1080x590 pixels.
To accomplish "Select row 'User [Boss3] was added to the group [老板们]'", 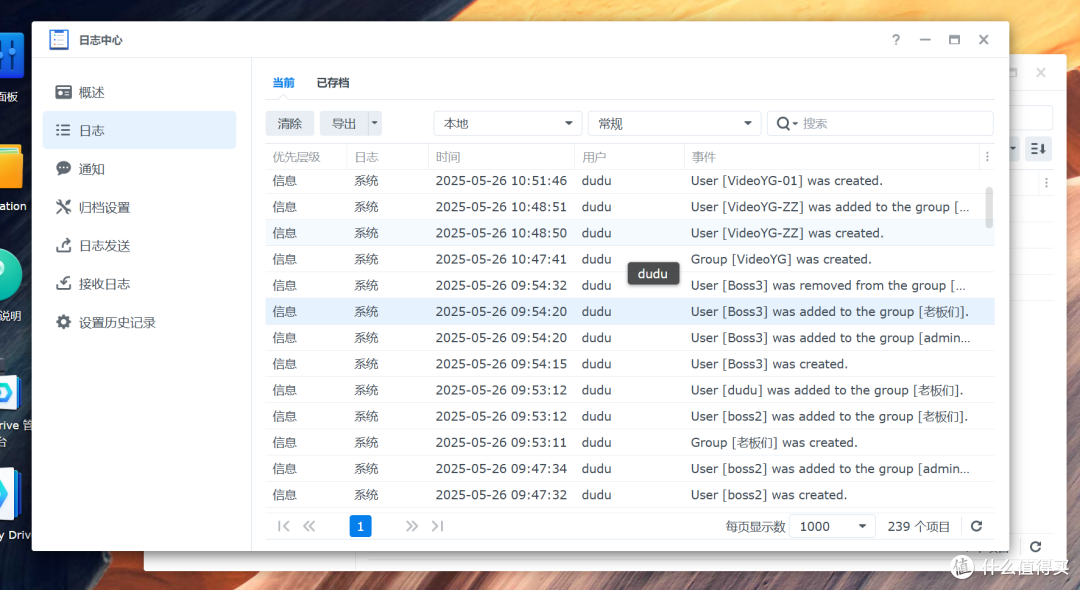I will tap(630, 312).
